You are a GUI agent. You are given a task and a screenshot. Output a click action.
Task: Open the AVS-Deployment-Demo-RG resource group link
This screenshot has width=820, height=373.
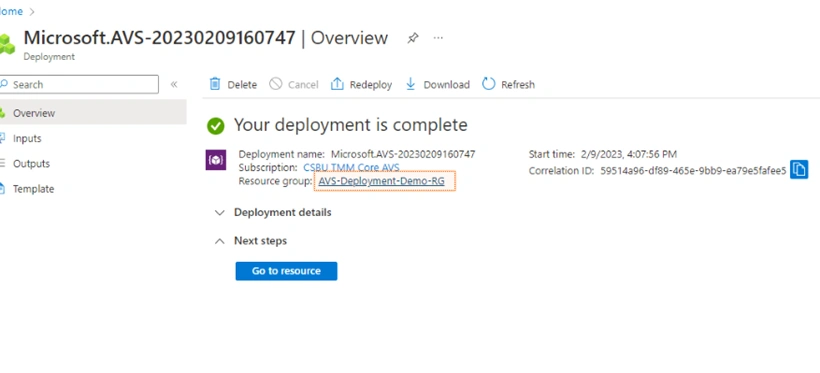tap(382, 181)
